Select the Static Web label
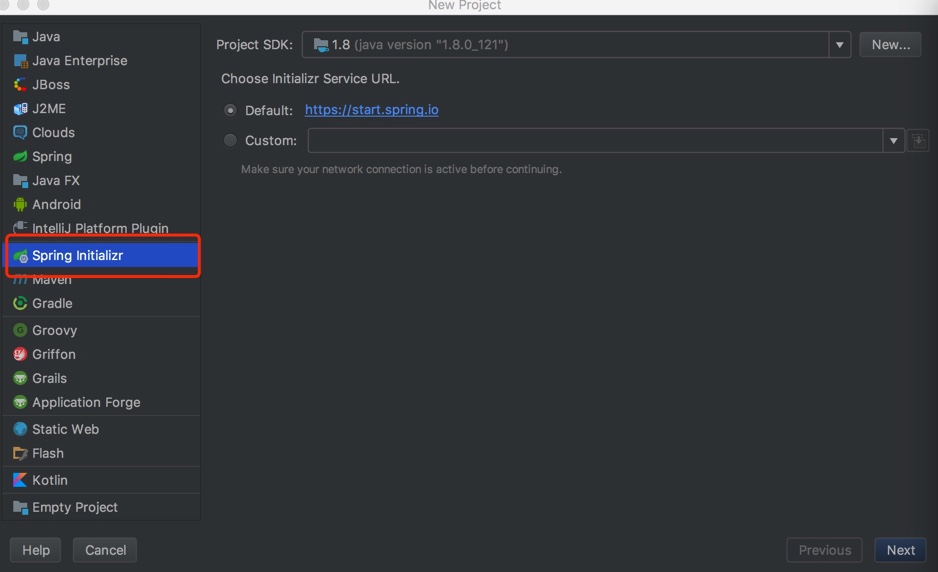Image resolution: width=938 pixels, height=572 pixels. click(x=65, y=429)
